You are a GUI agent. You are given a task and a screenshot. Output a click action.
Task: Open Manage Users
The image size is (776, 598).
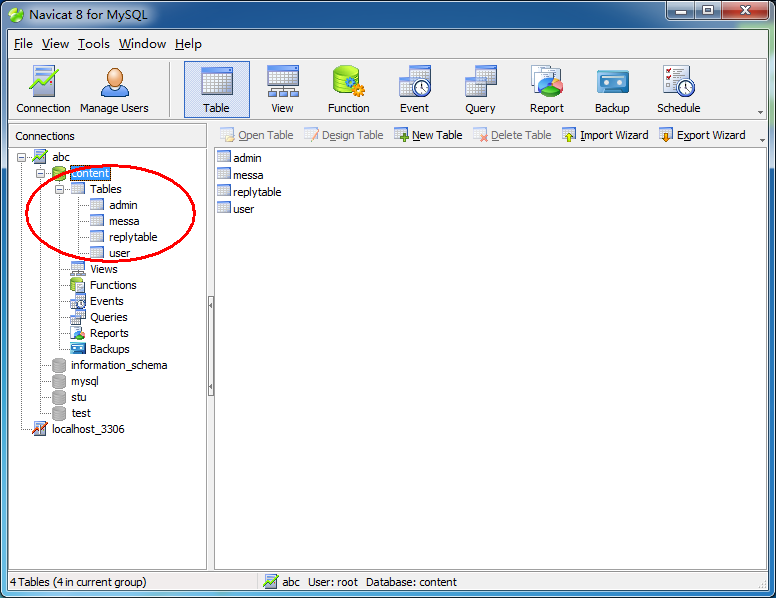114,90
